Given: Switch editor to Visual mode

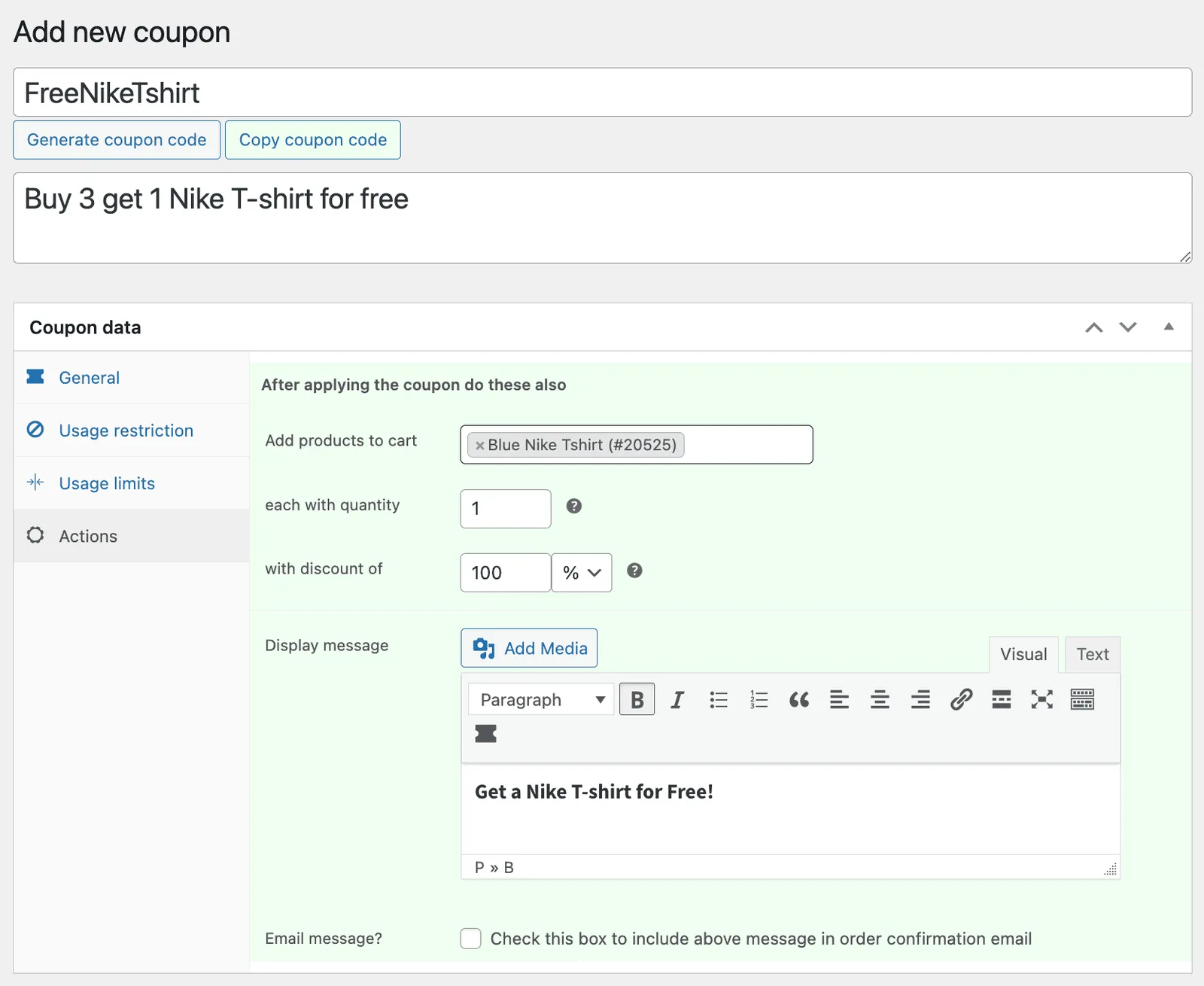Looking at the screenshot, I should [x=1023, y=655].
